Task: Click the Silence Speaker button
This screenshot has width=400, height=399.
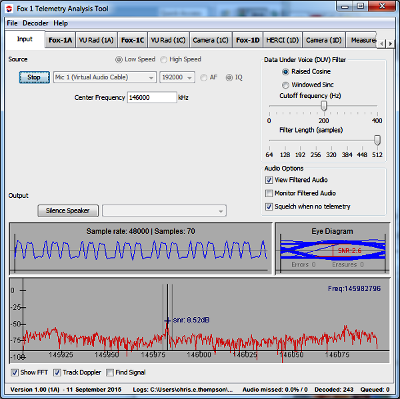Action: tap(68, 211)
